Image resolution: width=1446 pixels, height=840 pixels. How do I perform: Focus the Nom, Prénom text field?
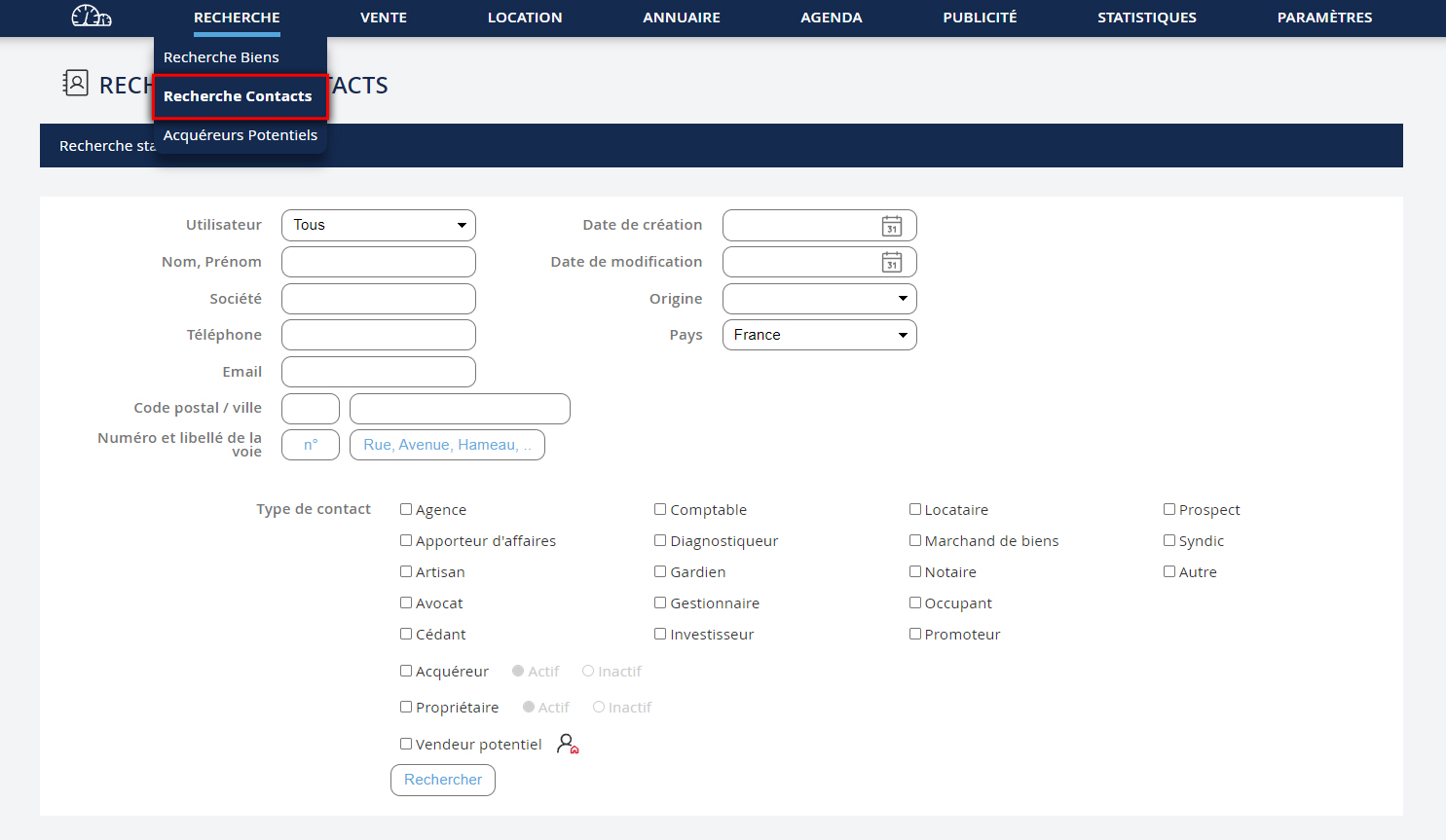point(378,262)
